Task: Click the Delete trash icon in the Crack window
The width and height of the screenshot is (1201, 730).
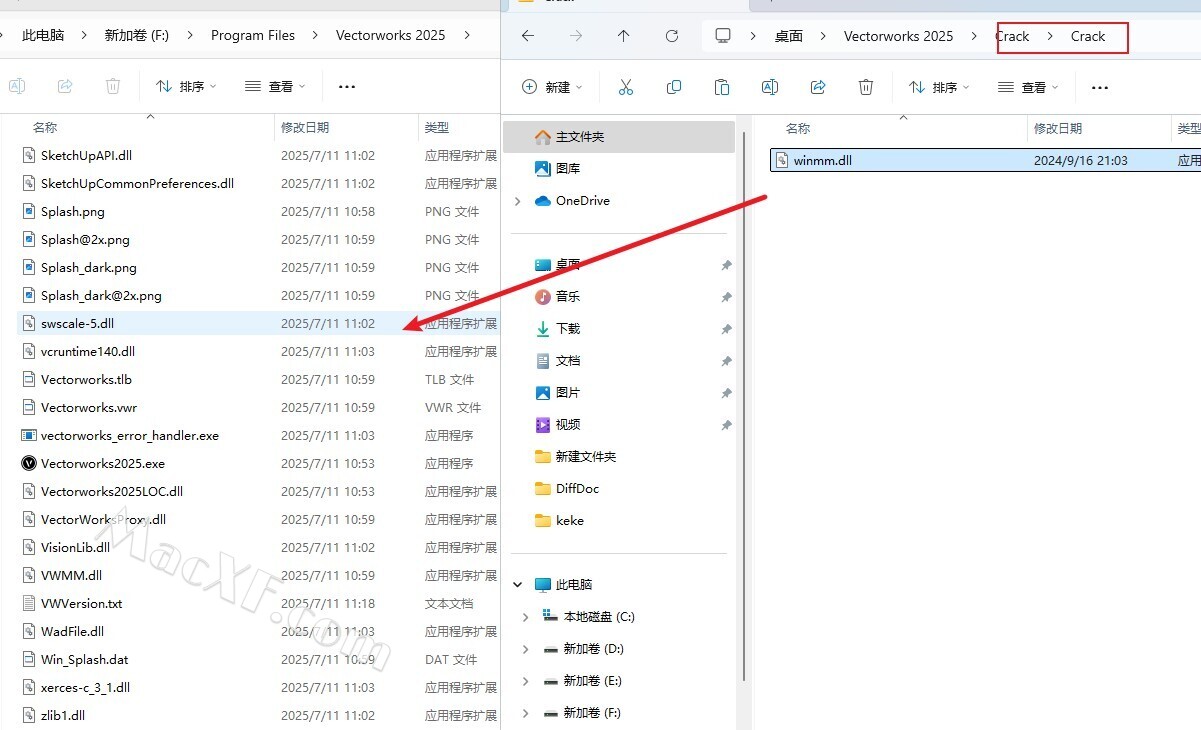Action: click(866, 87)
